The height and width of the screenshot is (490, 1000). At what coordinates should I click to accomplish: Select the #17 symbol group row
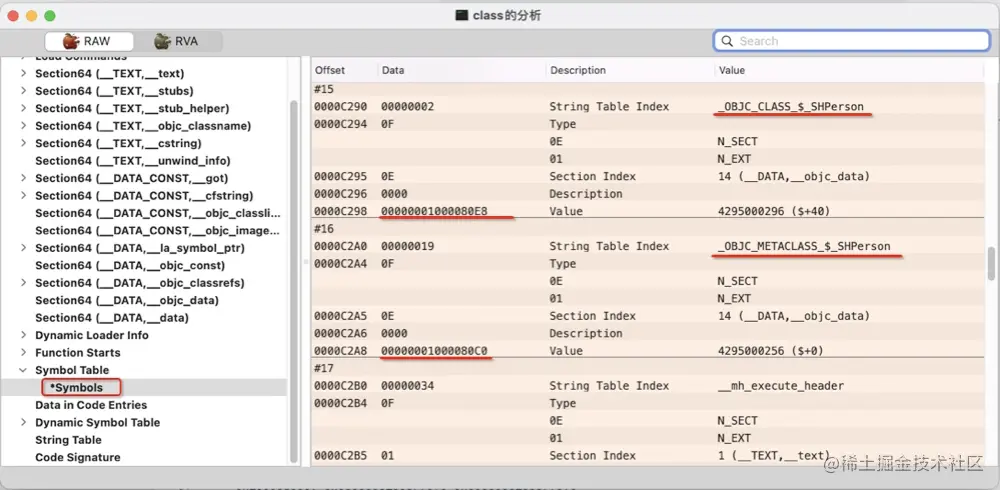click(647, 369)
